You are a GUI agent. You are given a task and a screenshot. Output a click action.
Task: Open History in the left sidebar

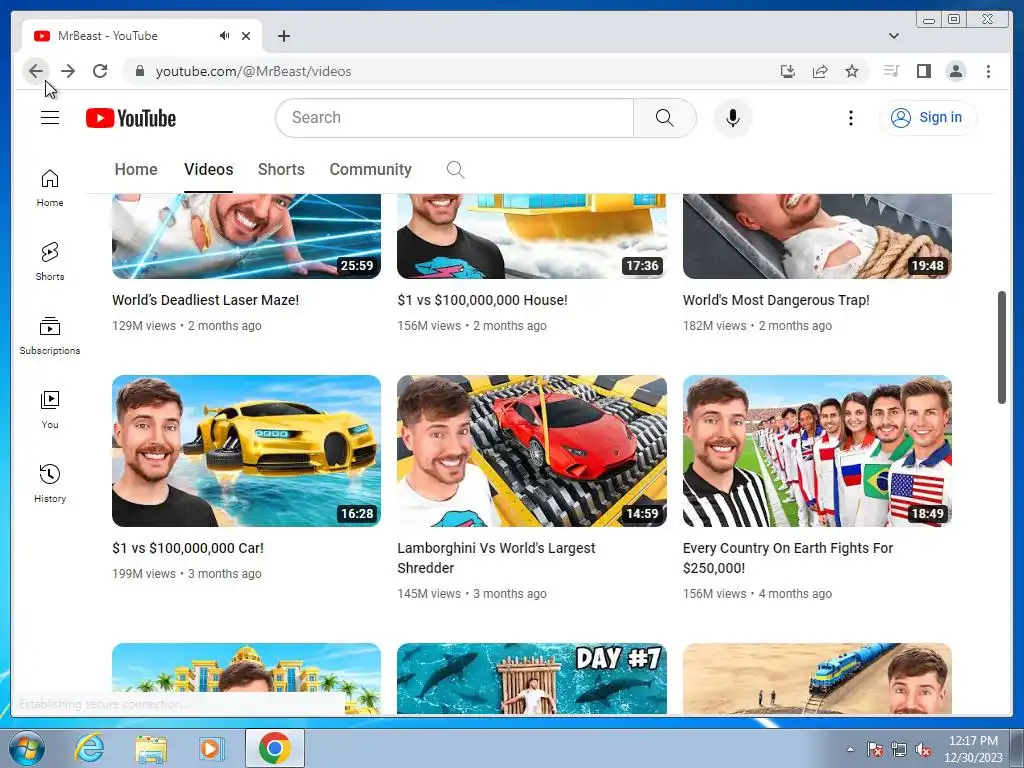[50, 483]
